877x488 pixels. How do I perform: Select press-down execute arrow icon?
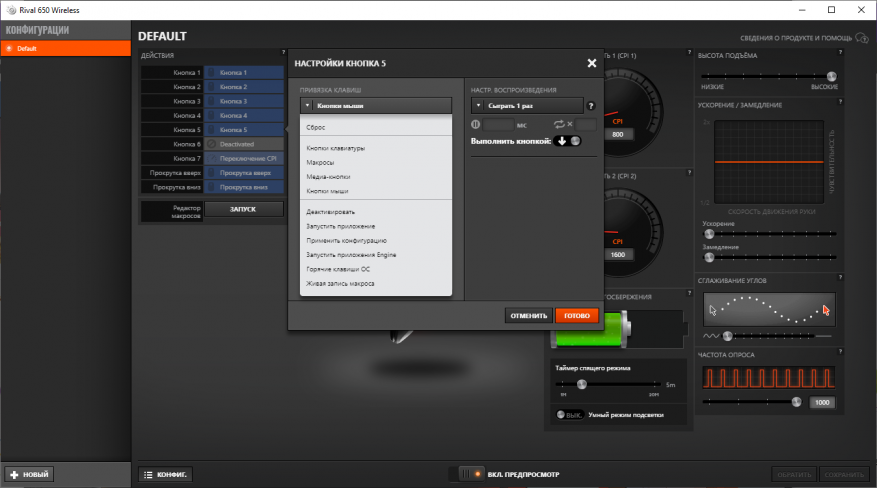[x=562, y=141]
